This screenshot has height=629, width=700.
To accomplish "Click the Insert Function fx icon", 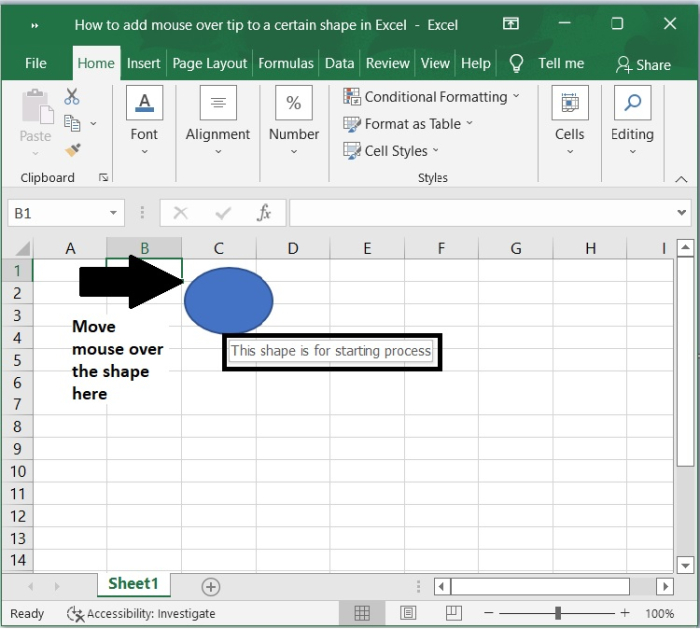I will (x=264, y=213).
